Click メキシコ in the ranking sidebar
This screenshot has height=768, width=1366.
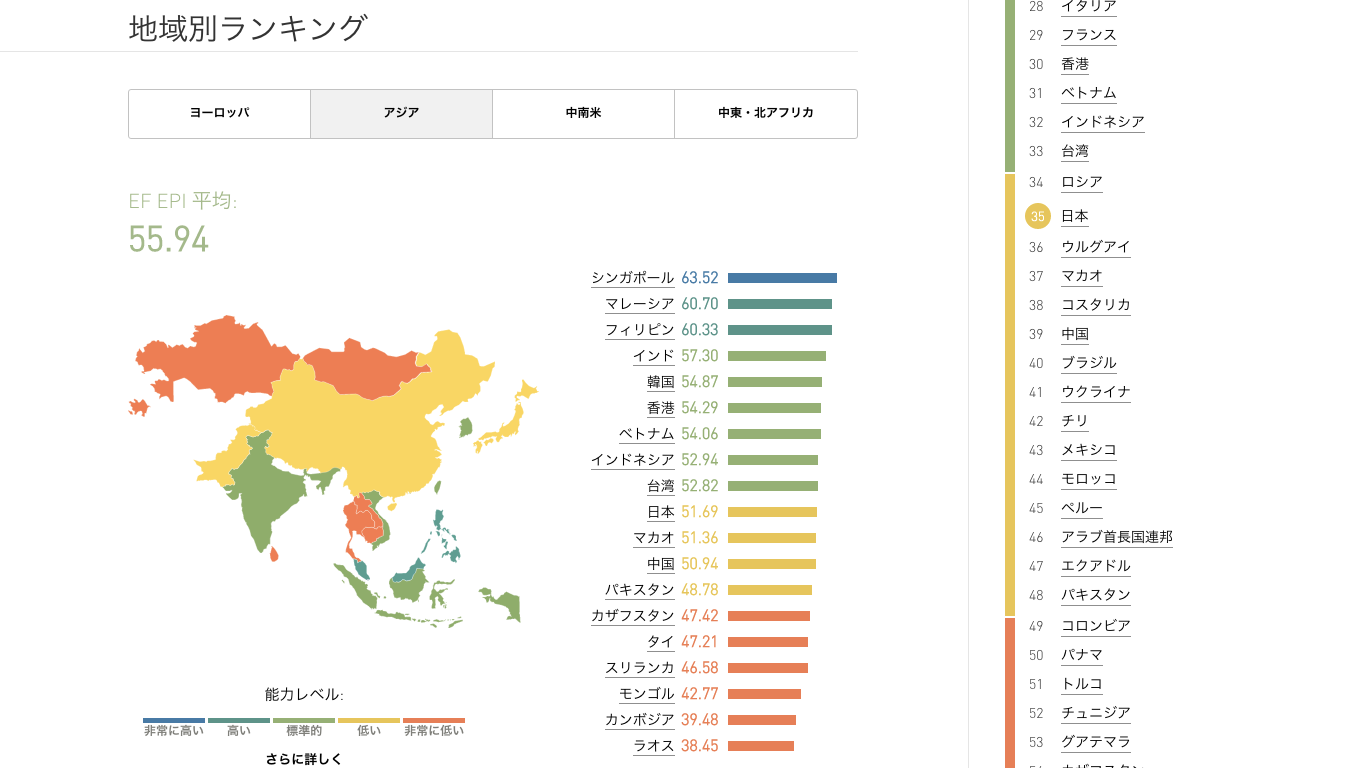(1089, 450)
